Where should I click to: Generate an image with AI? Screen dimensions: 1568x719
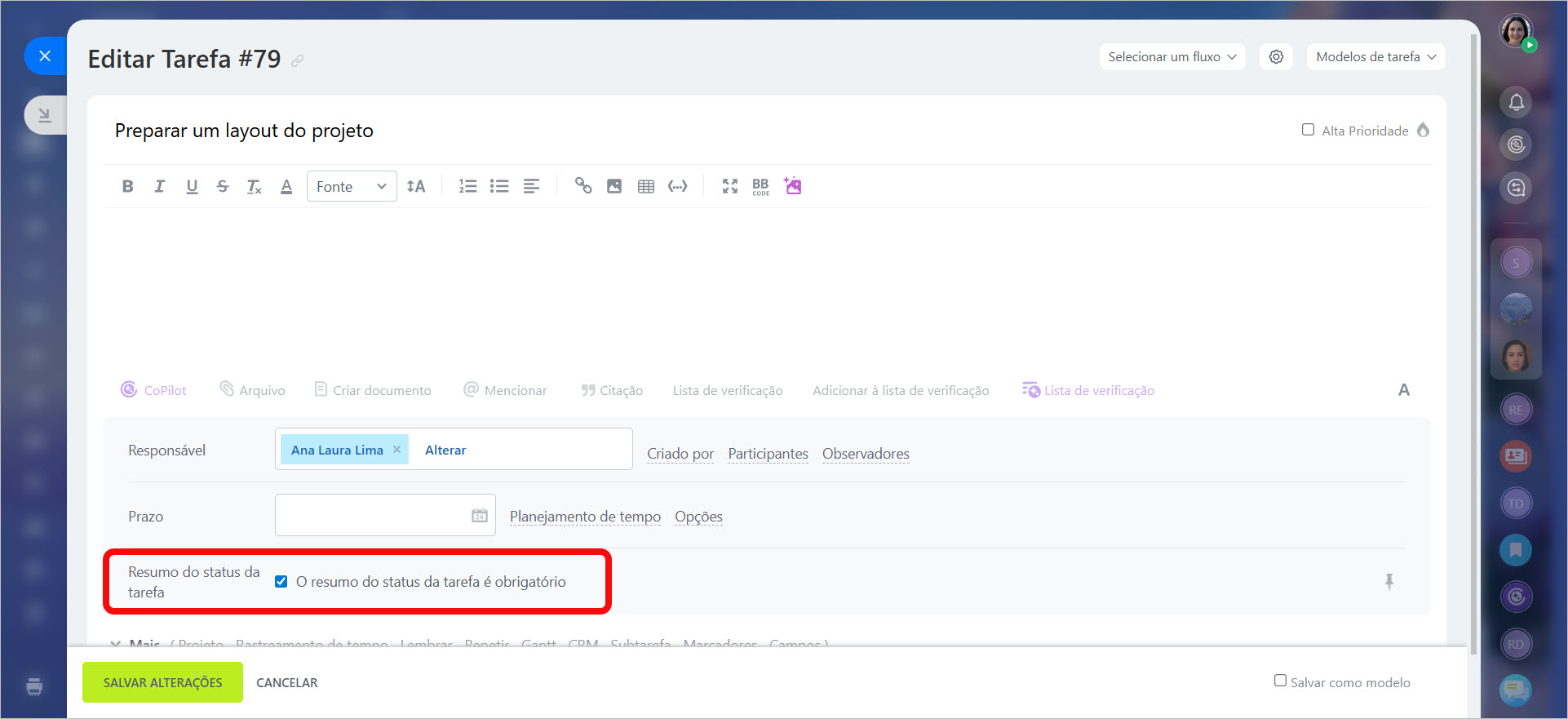click(793, 185)
